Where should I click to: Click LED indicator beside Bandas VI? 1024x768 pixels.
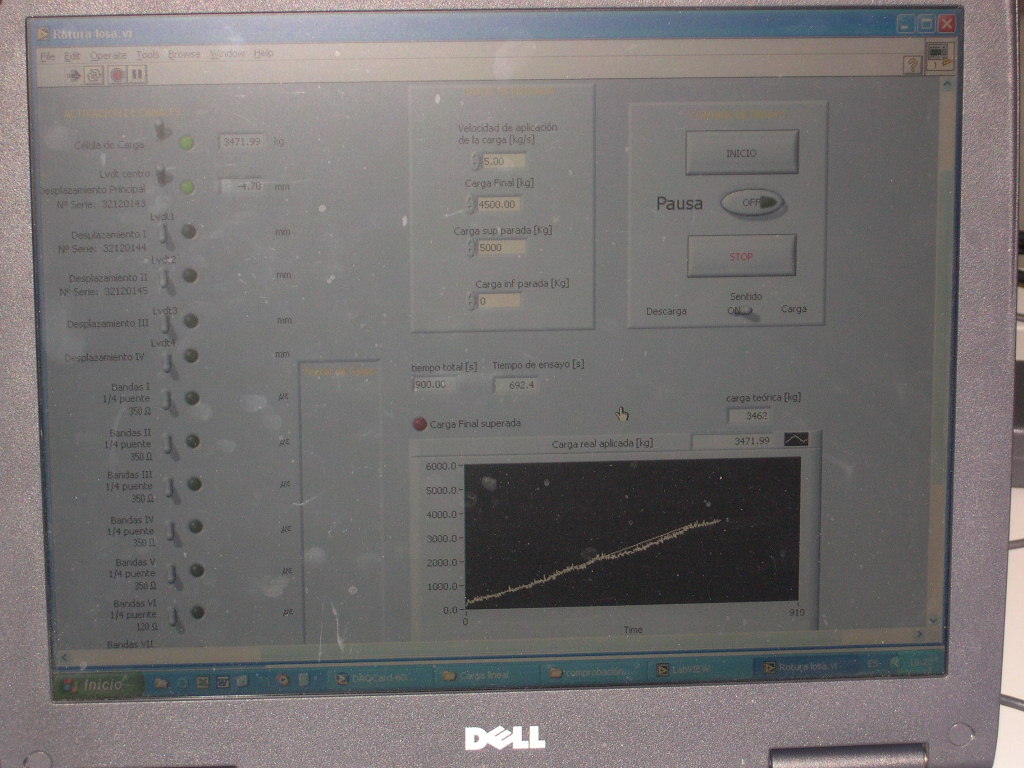click(197, 613)
